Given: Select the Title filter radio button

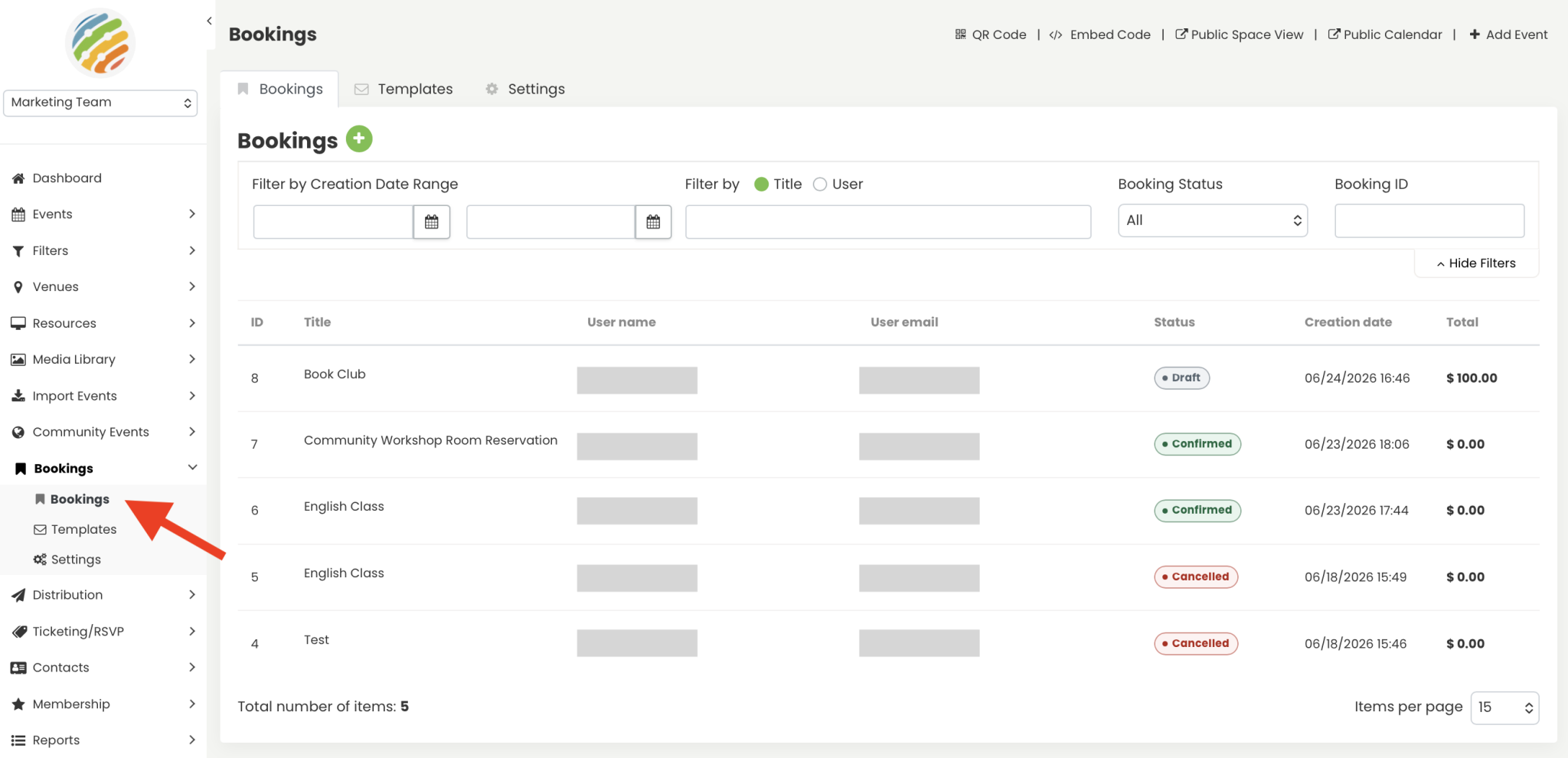Looking at the screenshot, I should click(761, 185).
